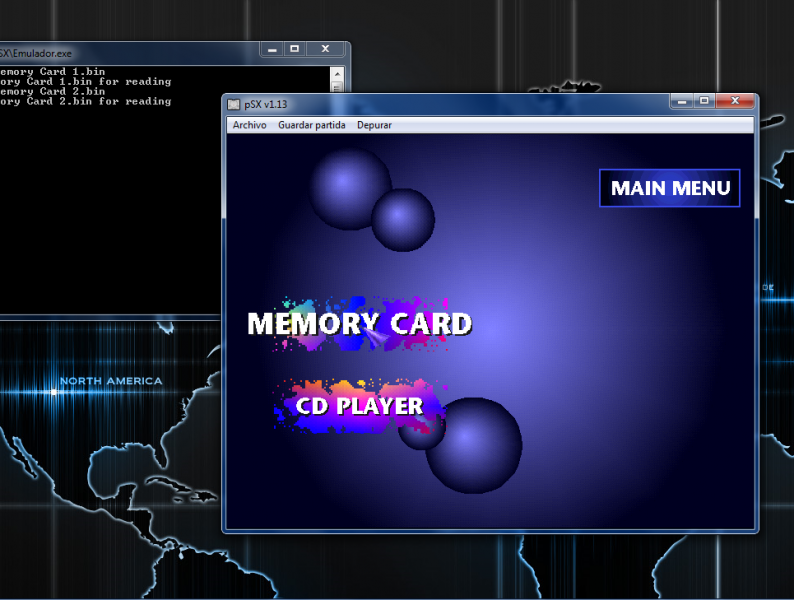Viewport: 794px width, 600px height.
Task: Click the console scrollbar up arrow
Action: click(x=337, y=74)
